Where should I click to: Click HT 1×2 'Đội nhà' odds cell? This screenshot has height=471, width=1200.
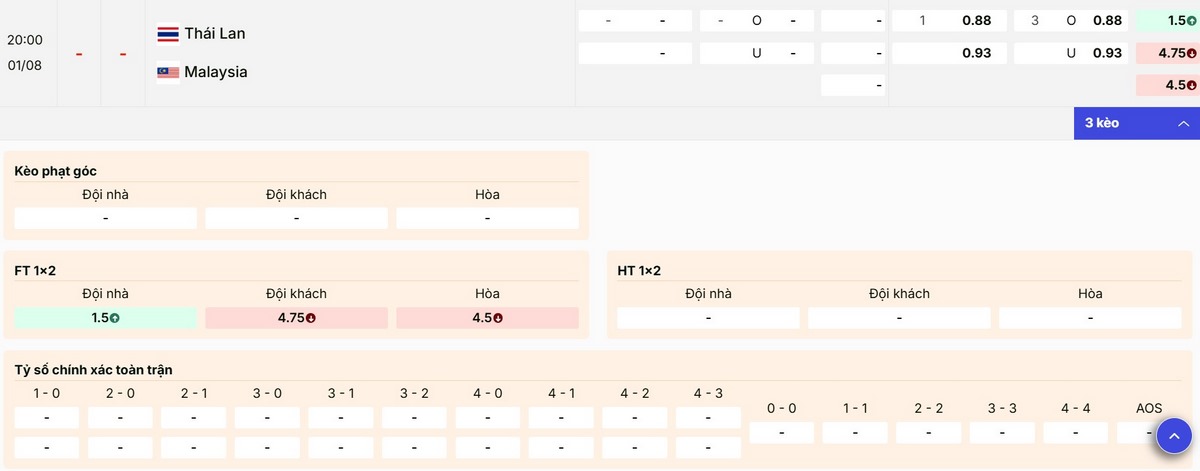point(708,318)
